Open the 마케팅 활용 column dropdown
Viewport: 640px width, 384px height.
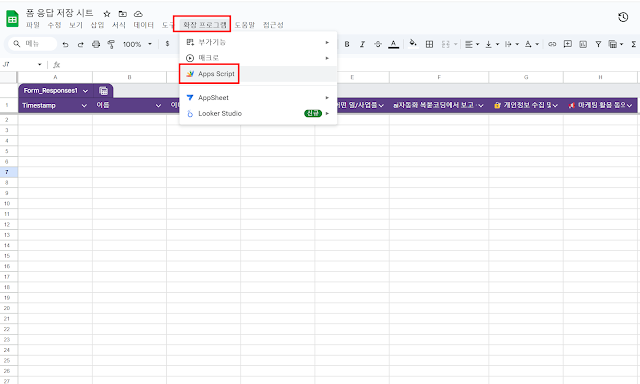(x=629, y=106)
